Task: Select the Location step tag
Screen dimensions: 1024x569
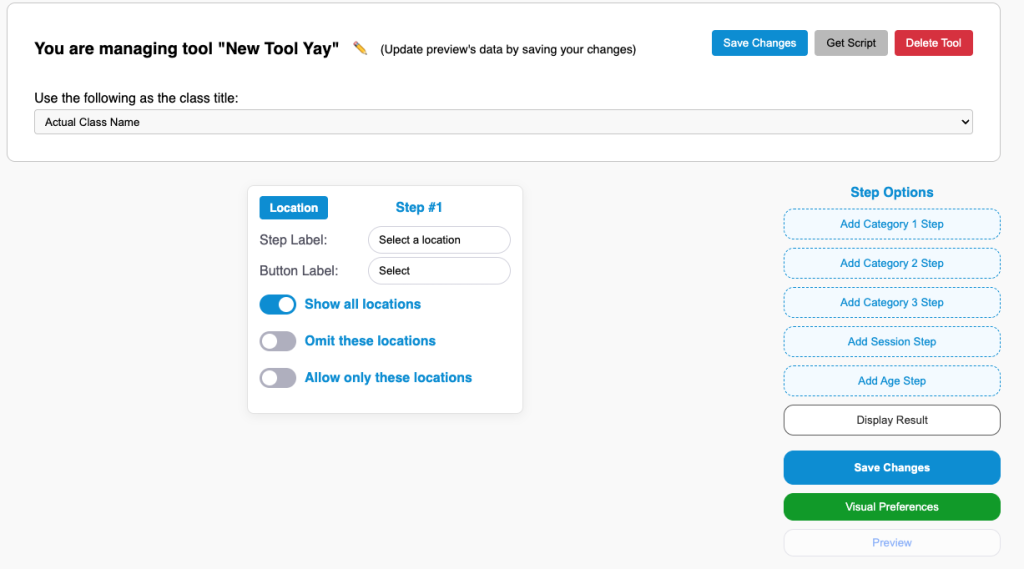Action: click(x=293, y=208)
